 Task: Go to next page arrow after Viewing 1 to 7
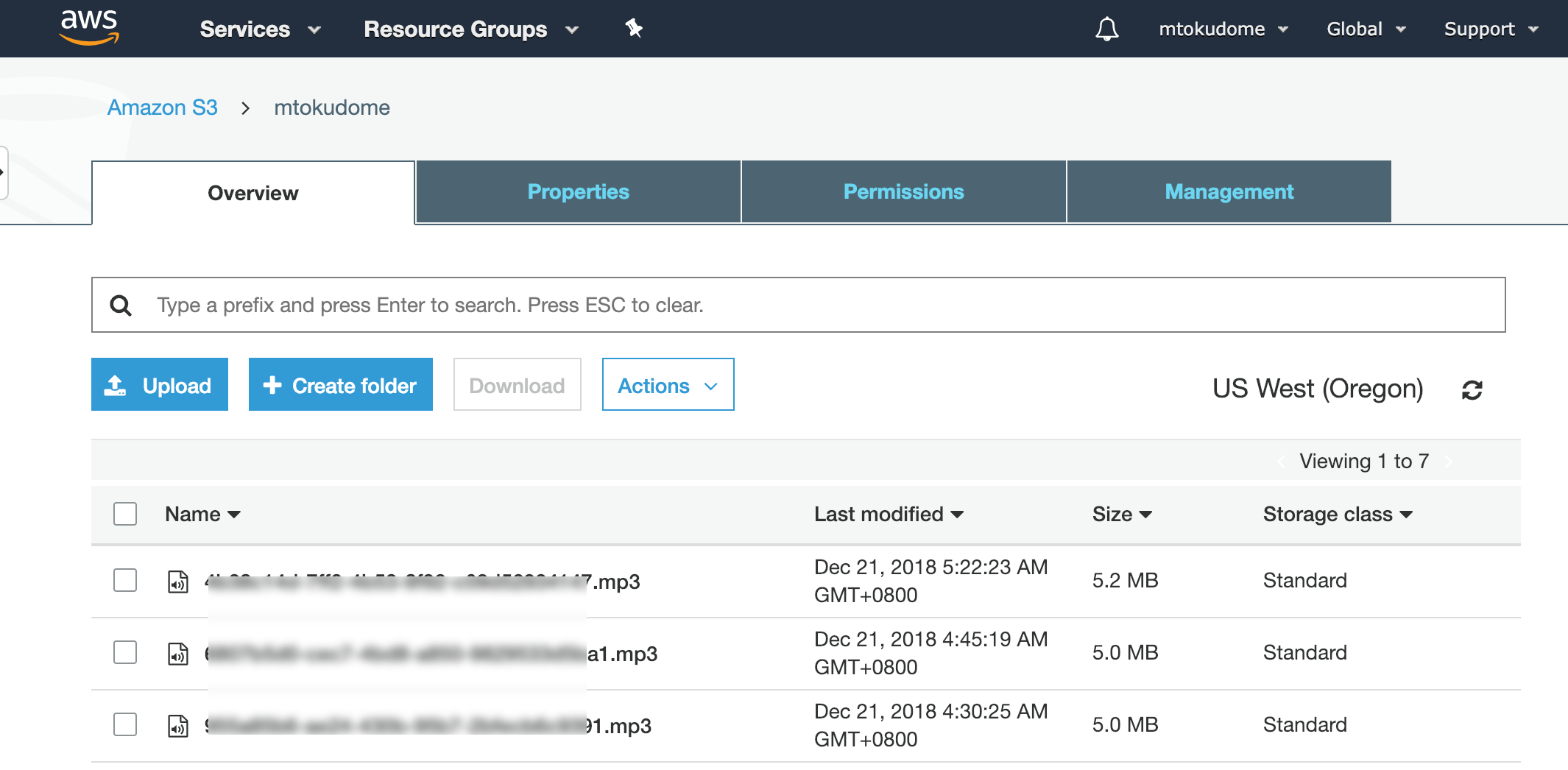click(1448, 462)
